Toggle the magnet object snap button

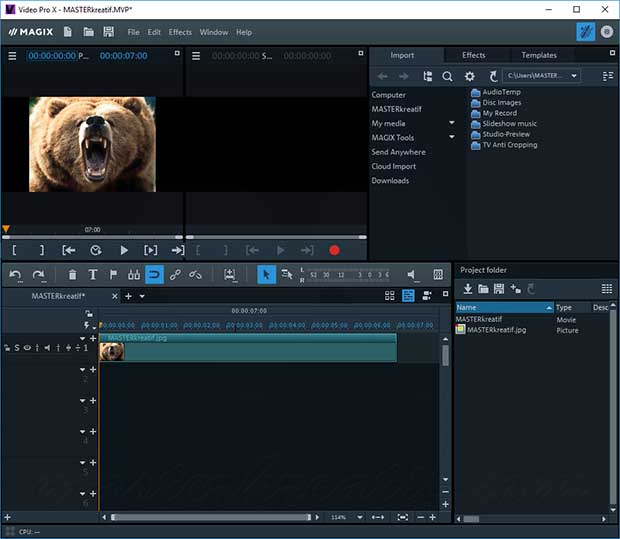(154, 274)
